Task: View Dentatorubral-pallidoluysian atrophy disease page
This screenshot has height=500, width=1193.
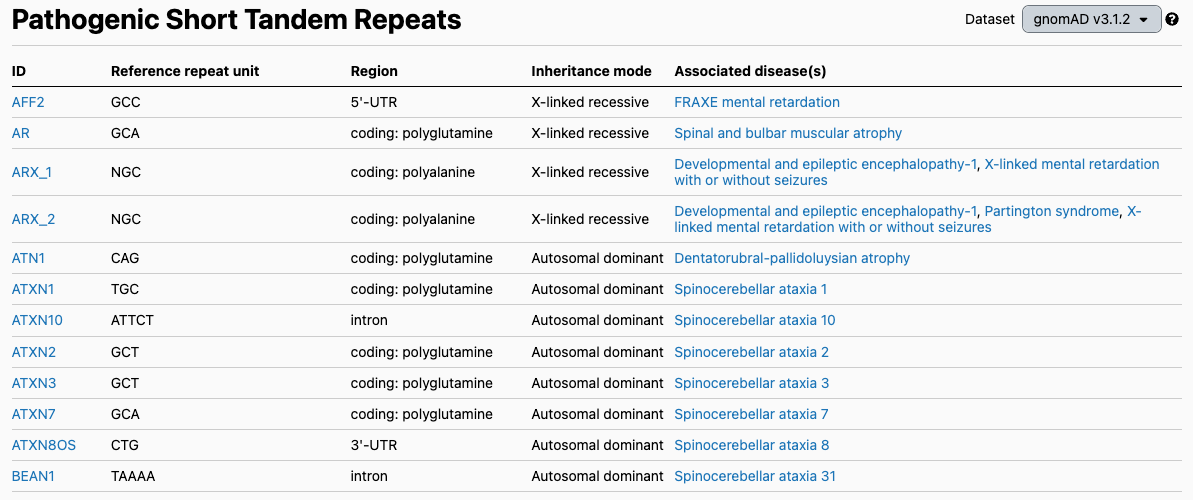Action: pos(792,258)
